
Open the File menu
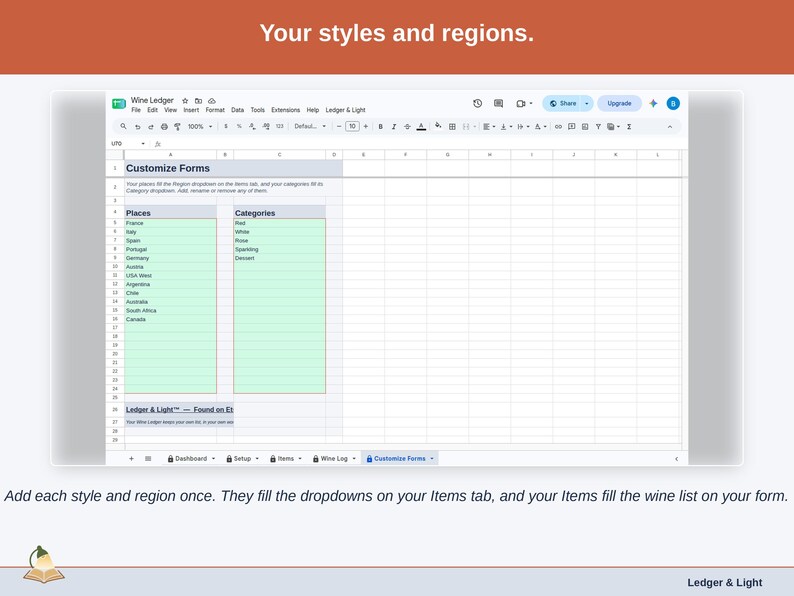click(x=136, y=110)
